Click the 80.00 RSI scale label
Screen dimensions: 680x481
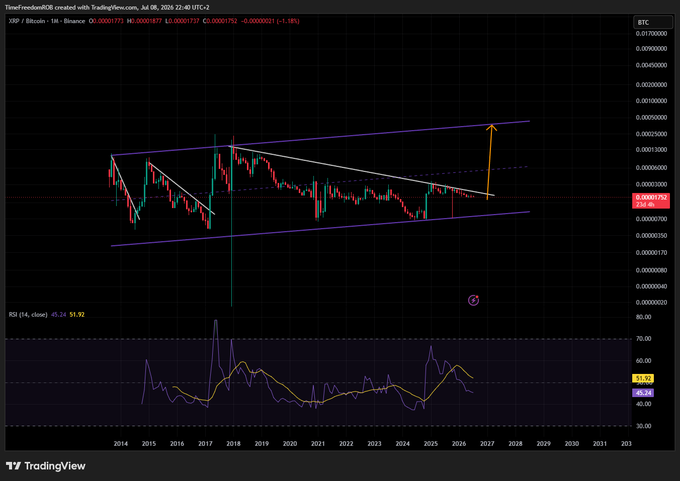point(644,317)
